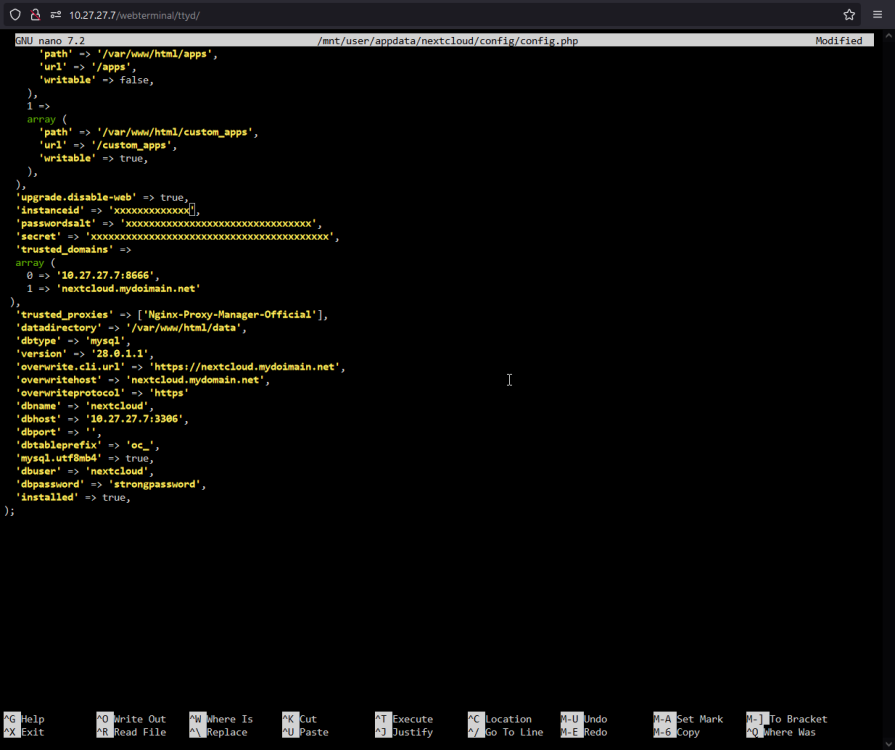The height and width of the screenshot is (750, 895).
Task: Click the ^C Location shortcut
Action: tap(500, 719)
